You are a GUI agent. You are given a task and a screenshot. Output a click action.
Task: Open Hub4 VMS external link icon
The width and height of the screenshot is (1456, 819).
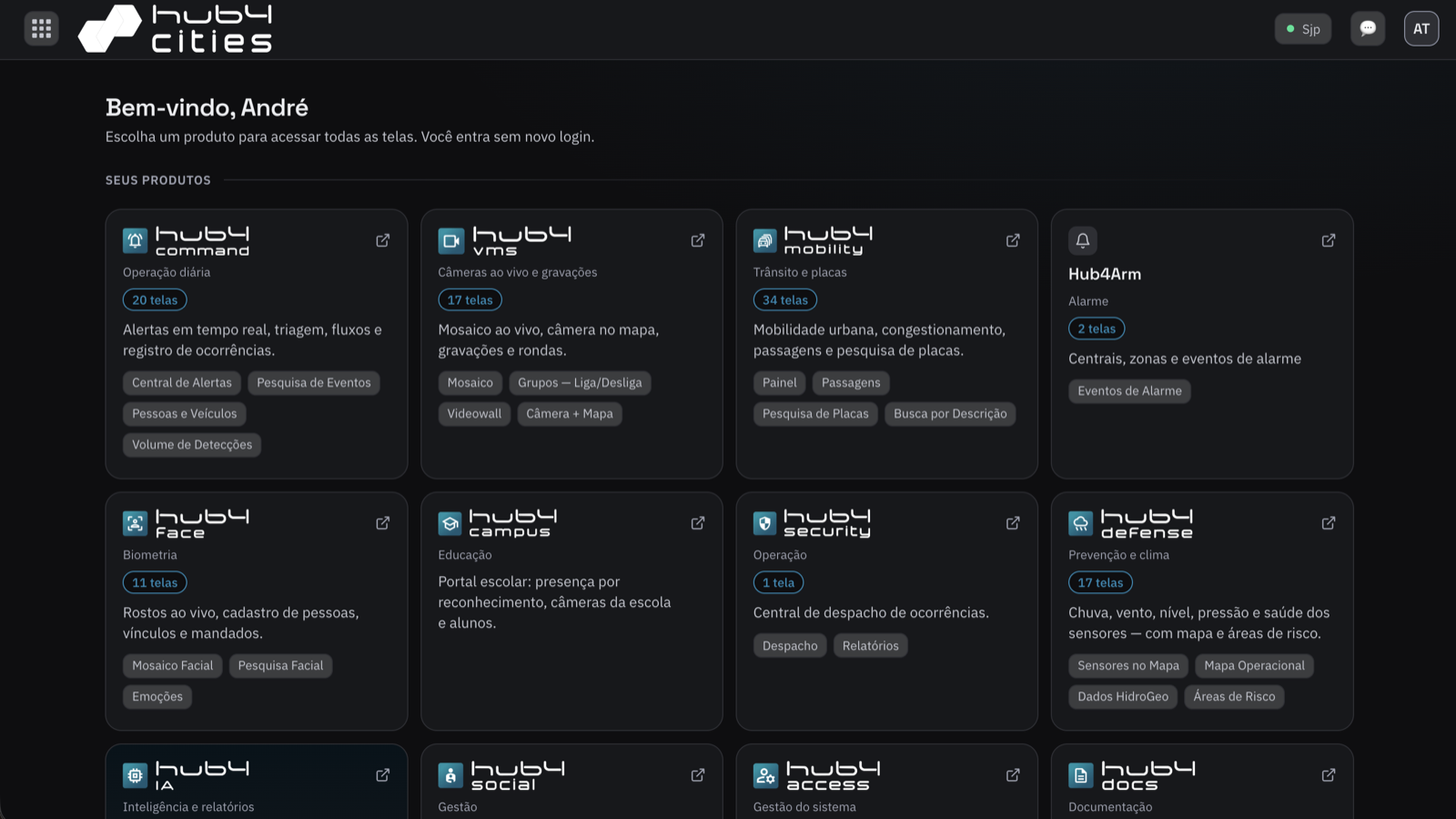(698, 240)
